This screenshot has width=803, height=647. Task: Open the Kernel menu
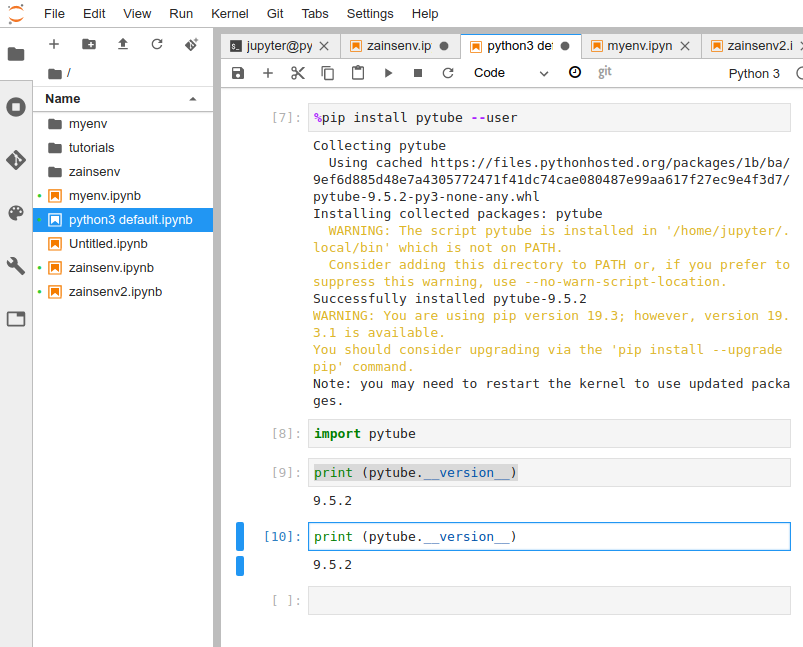(x=229, y=13)
